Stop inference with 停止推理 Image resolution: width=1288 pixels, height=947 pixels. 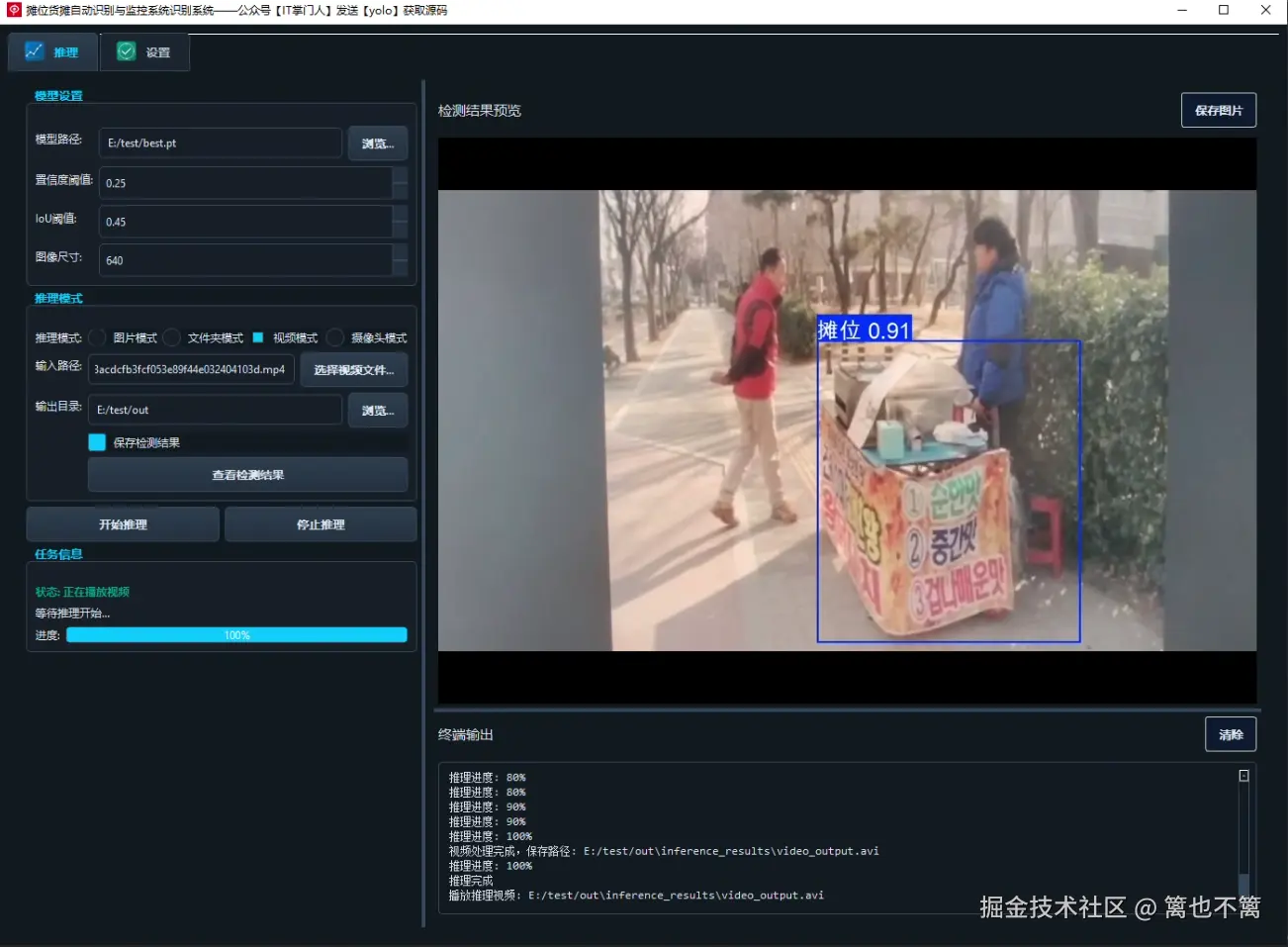321,524
